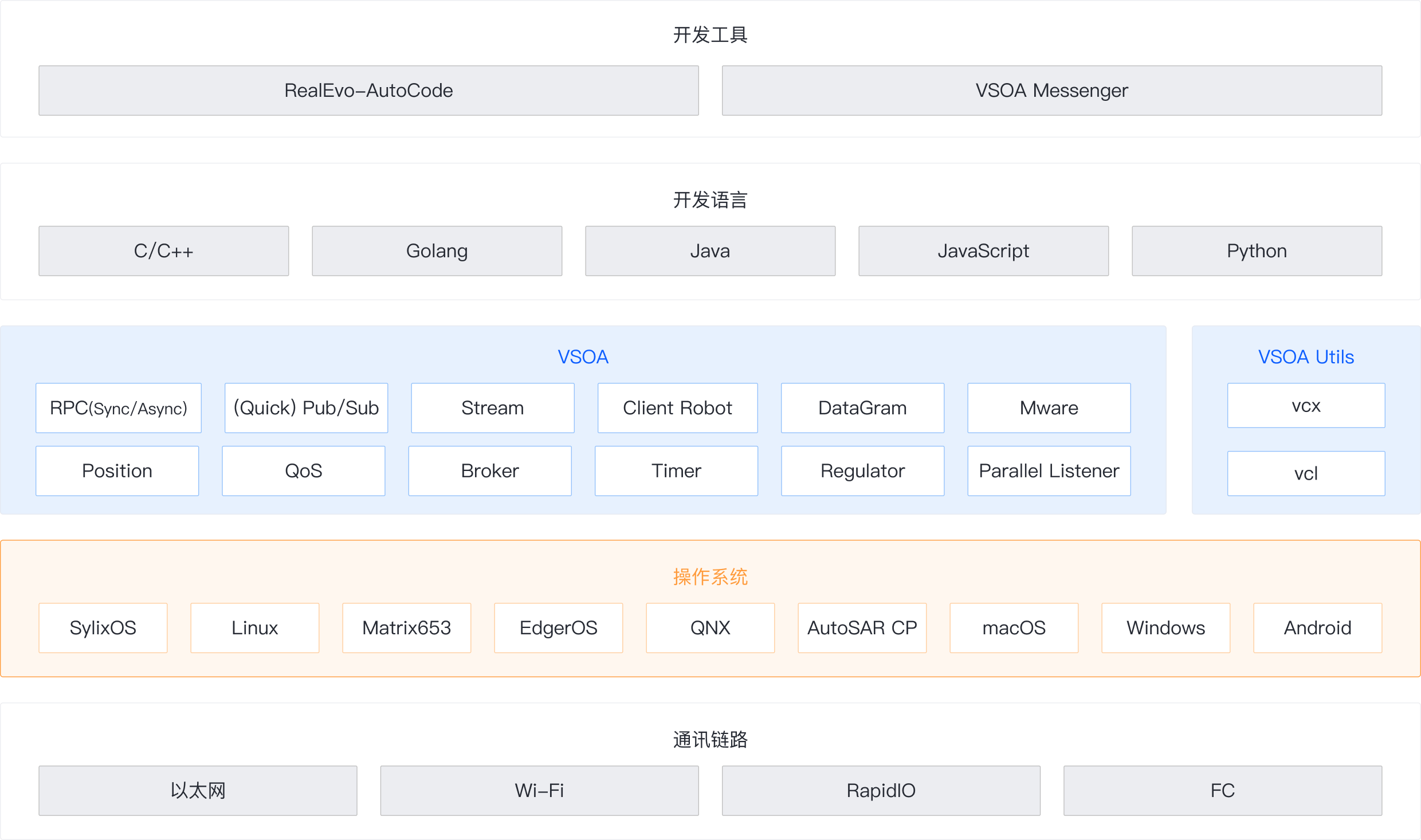Click the QNX box
Viewport: 1421px width, 840px height.
710,628
